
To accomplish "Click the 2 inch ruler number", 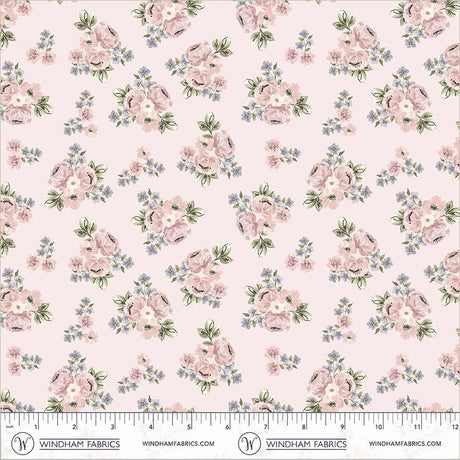I will click(74, 427).
